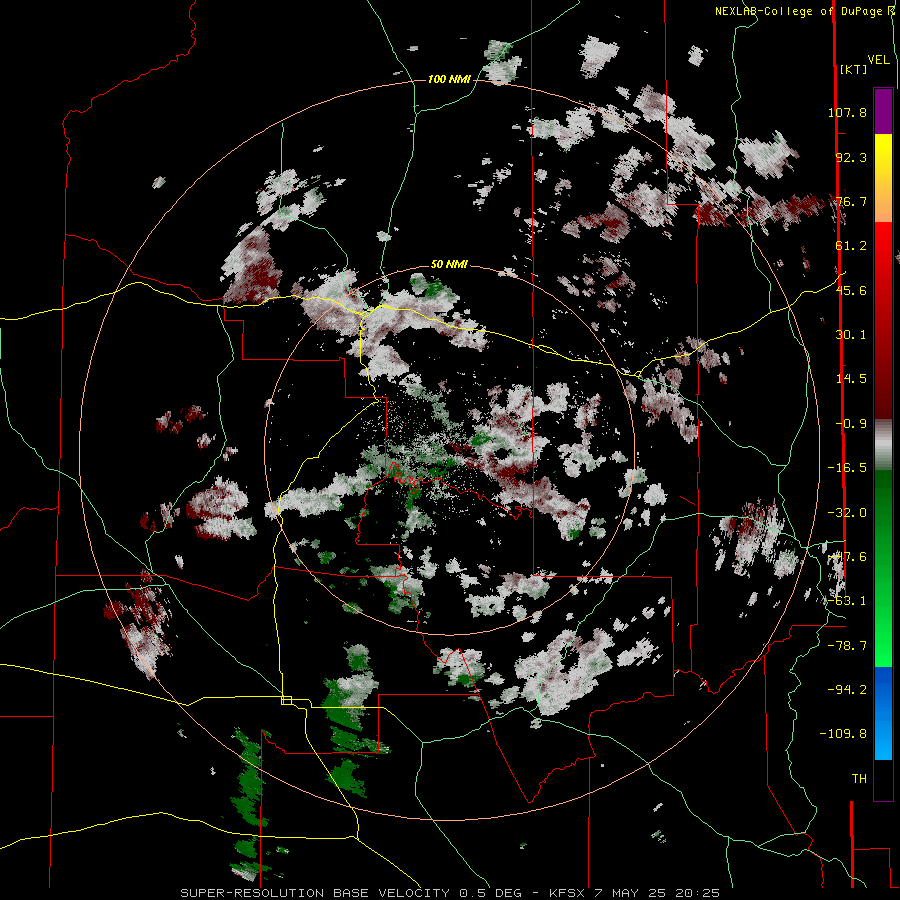Select the -78.7 value on the velocity scale
The height and width of the screenshot is (900, 900).
tap(847, 646)
